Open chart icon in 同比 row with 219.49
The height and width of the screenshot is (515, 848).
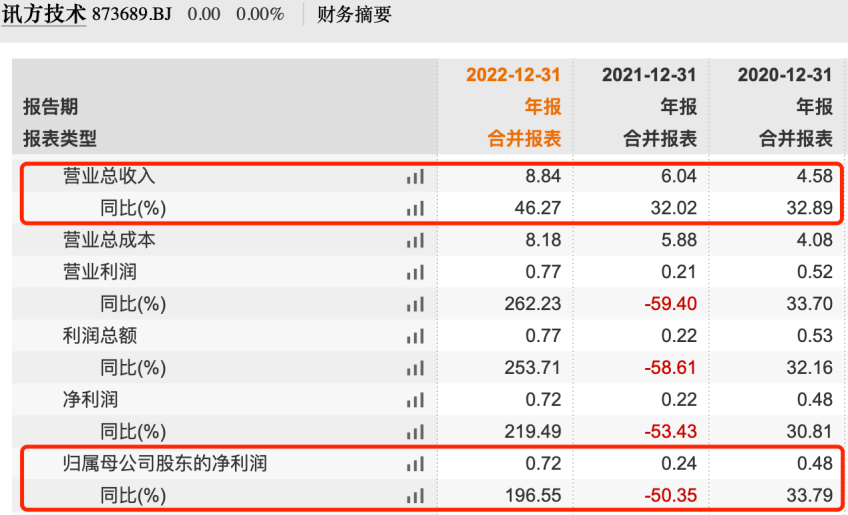[x=415, y=432]
